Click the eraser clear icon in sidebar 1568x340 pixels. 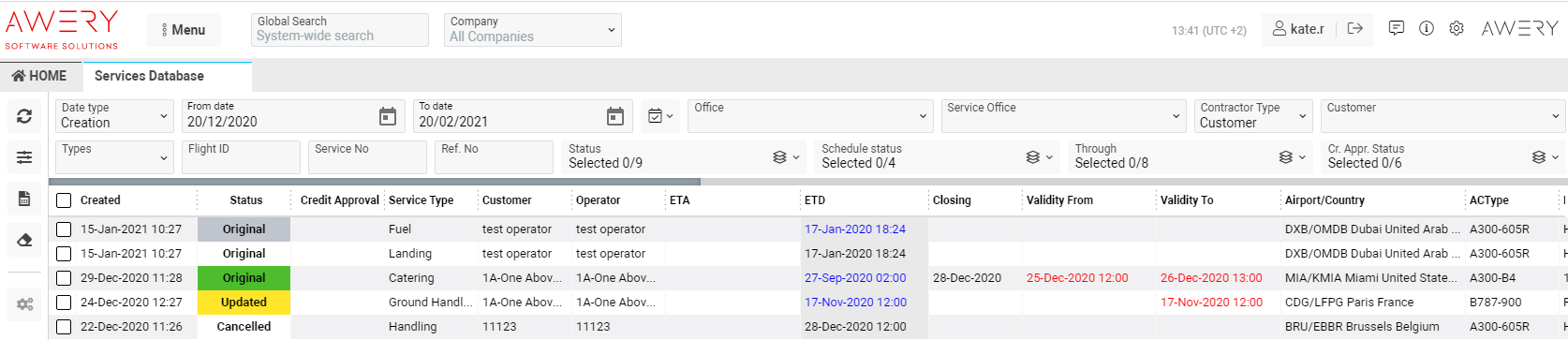[x=24, y=240]
